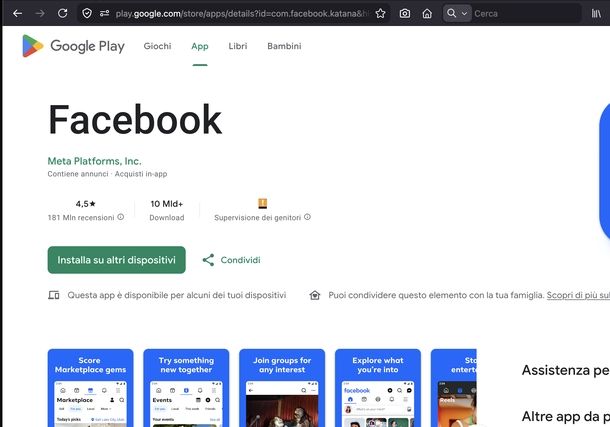This screenshot has height=427, width=610.
Task: Expand the Assistenza section heading
Action: click(566, 370)
